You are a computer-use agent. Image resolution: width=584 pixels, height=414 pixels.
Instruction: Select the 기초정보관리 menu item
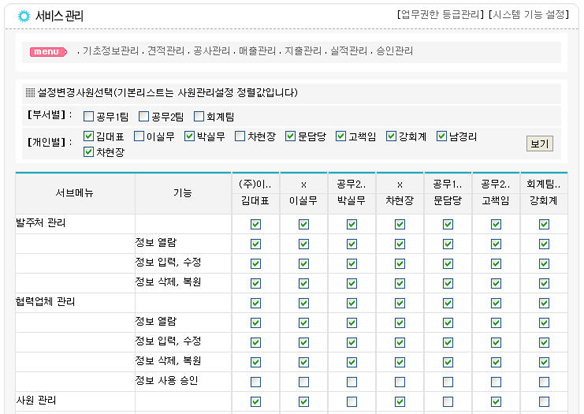coord(111,51)
